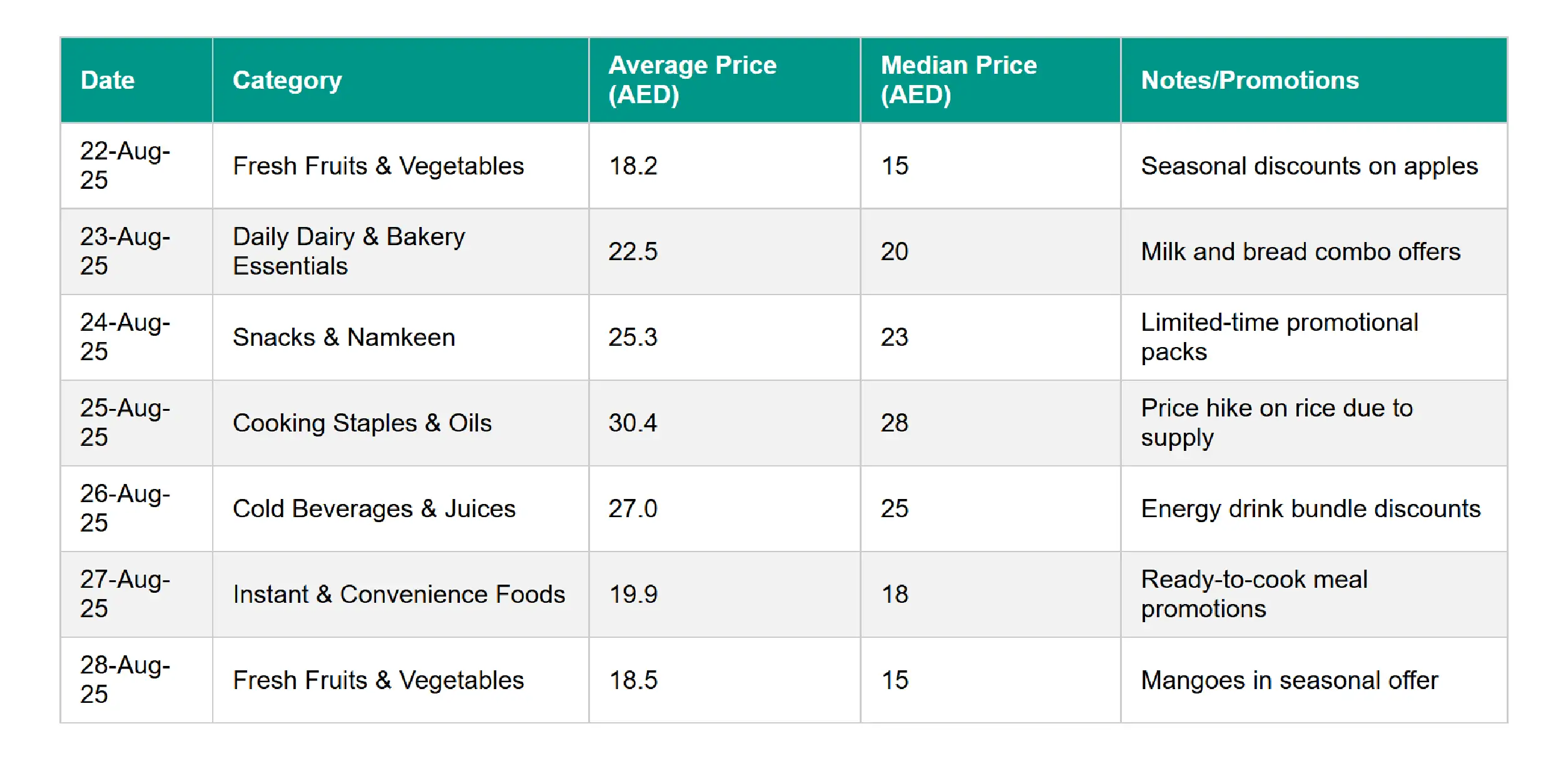Select the average price value 19.9
This screenshot has height=761, width=1568.
tap(633, 594)
